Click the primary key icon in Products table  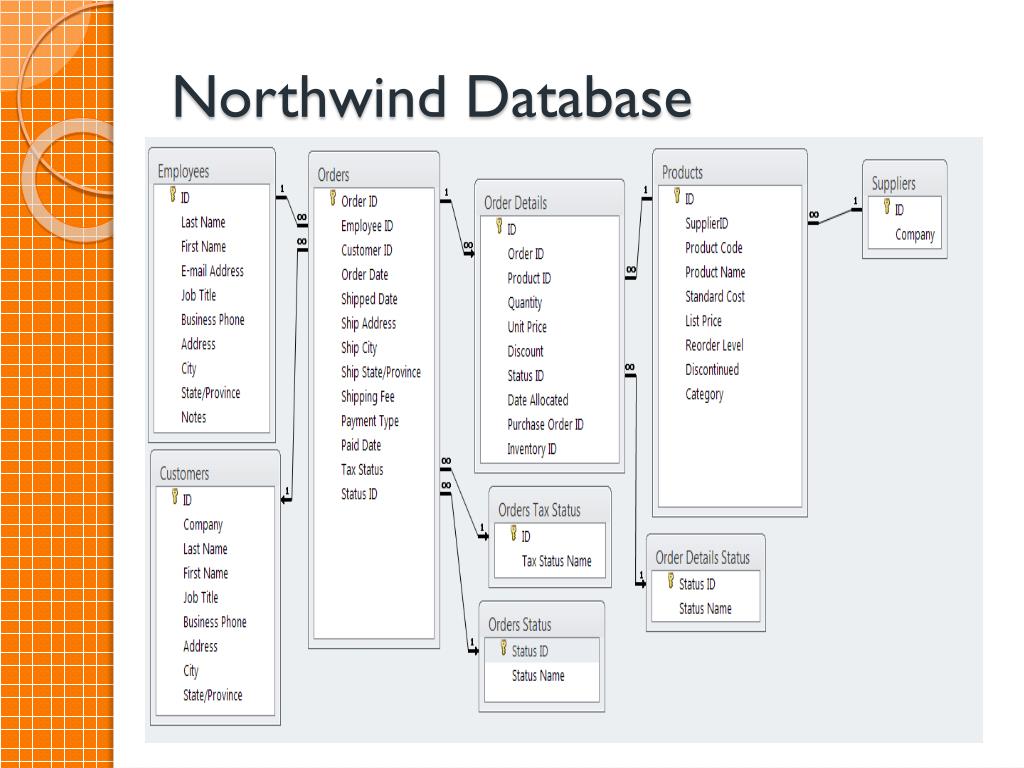(x=677, y=196)
